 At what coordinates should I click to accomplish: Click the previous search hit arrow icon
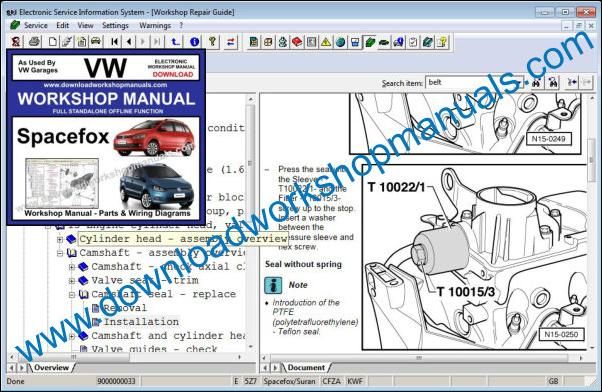click(572, 82)
